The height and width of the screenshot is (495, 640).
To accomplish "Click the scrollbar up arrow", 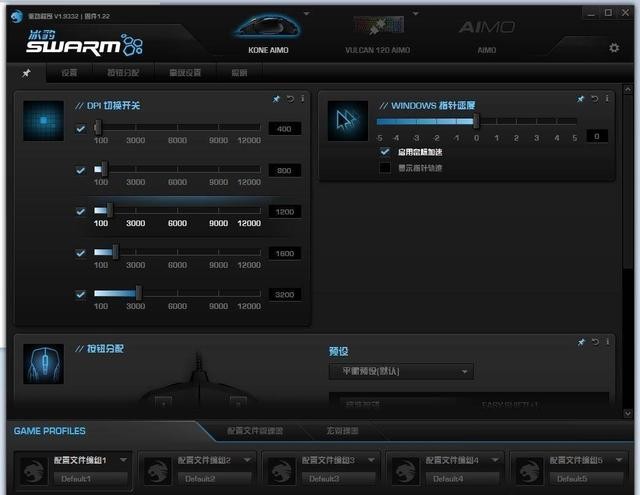I will [x=628, y=89].
